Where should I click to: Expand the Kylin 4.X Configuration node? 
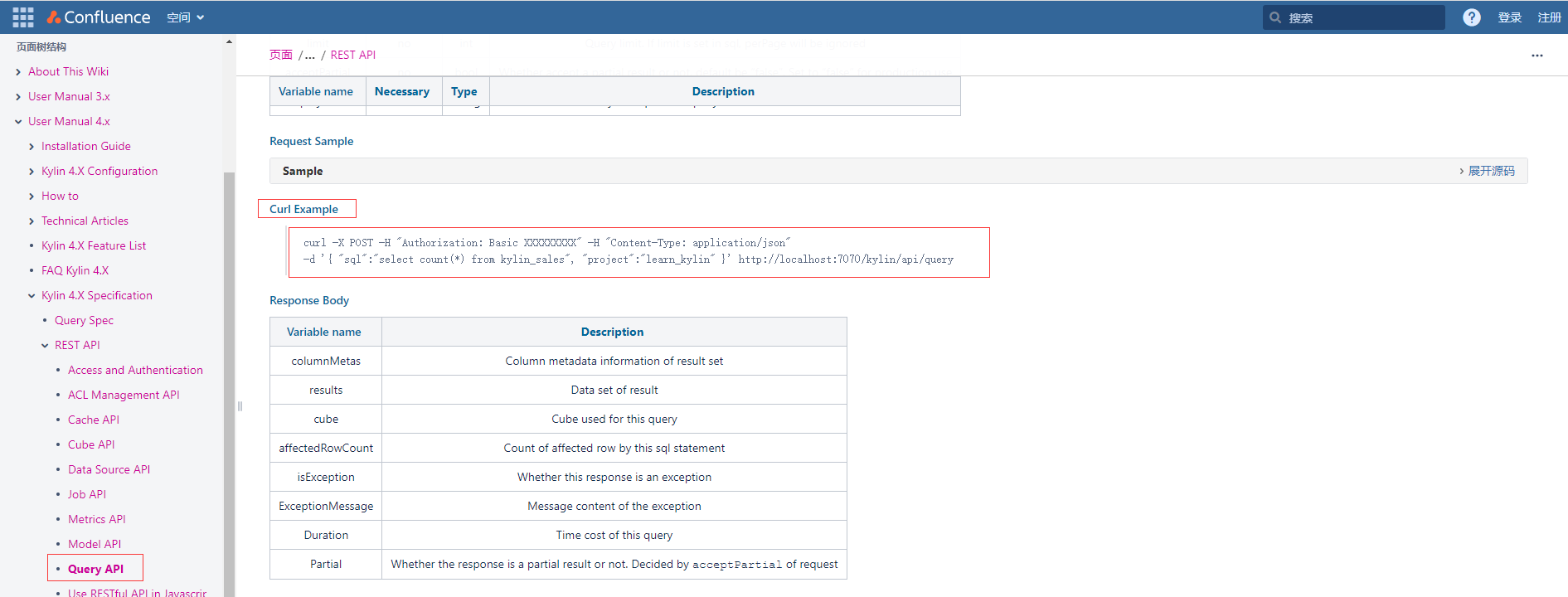(32, 172)
